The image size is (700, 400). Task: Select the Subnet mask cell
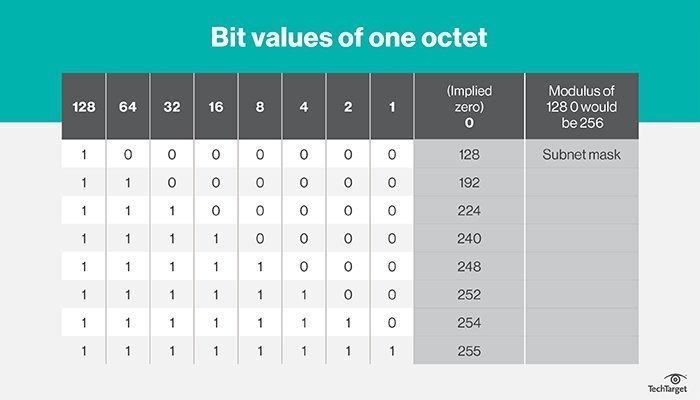581,155
